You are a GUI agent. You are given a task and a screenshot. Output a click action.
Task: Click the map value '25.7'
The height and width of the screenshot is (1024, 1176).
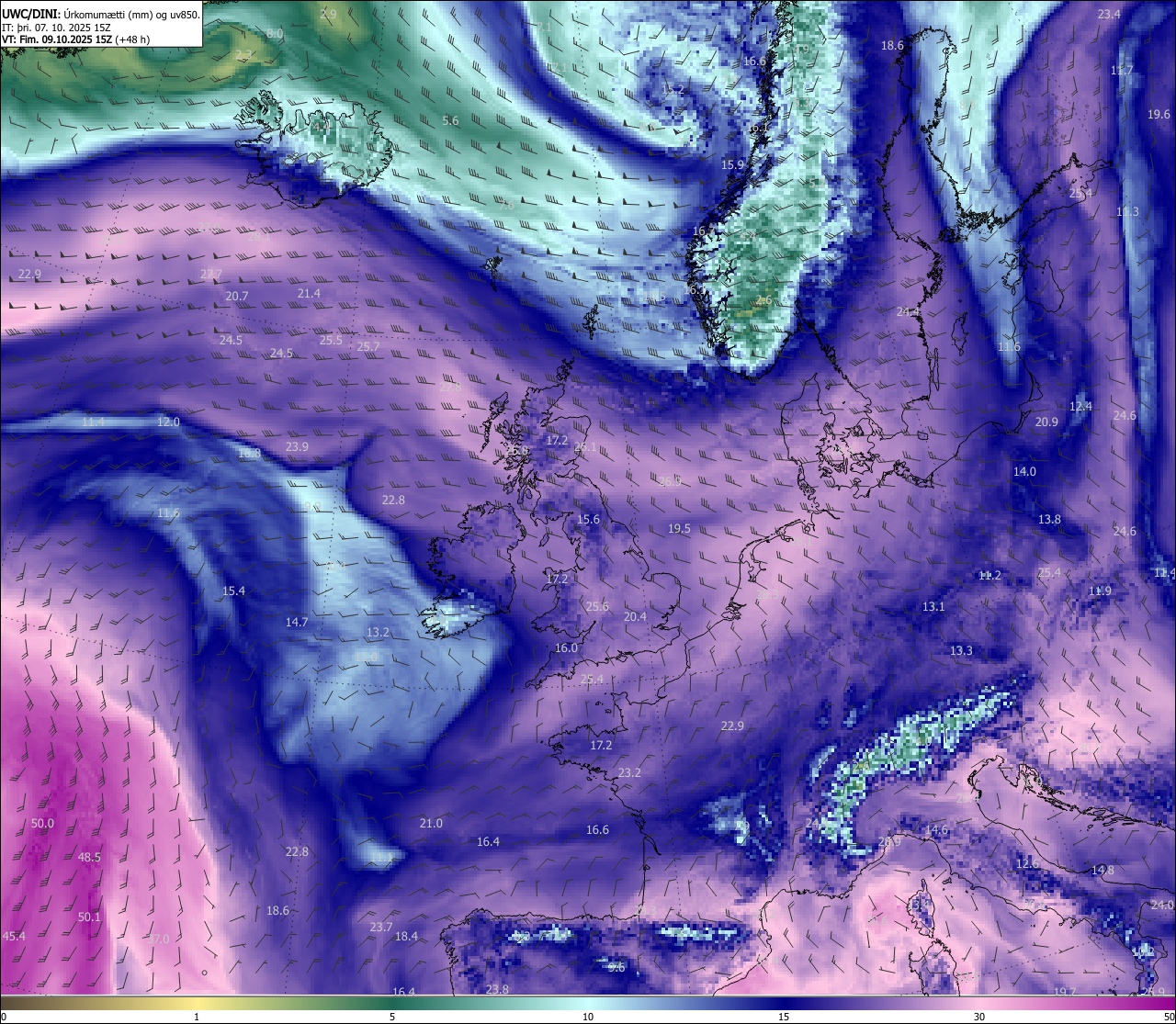(x=368, y=347)
